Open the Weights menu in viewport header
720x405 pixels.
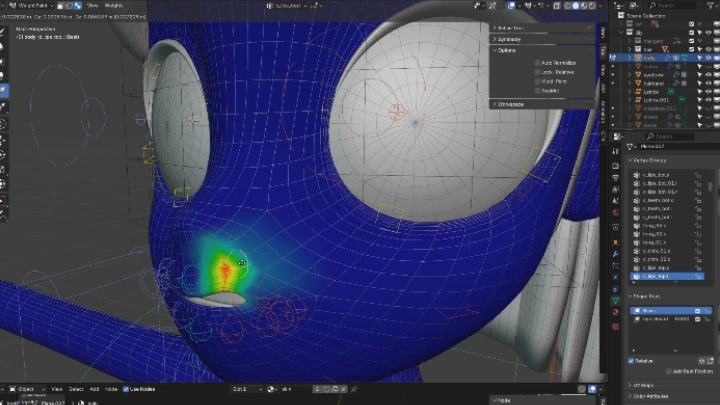pyautogui.click(x=114, y=6)
